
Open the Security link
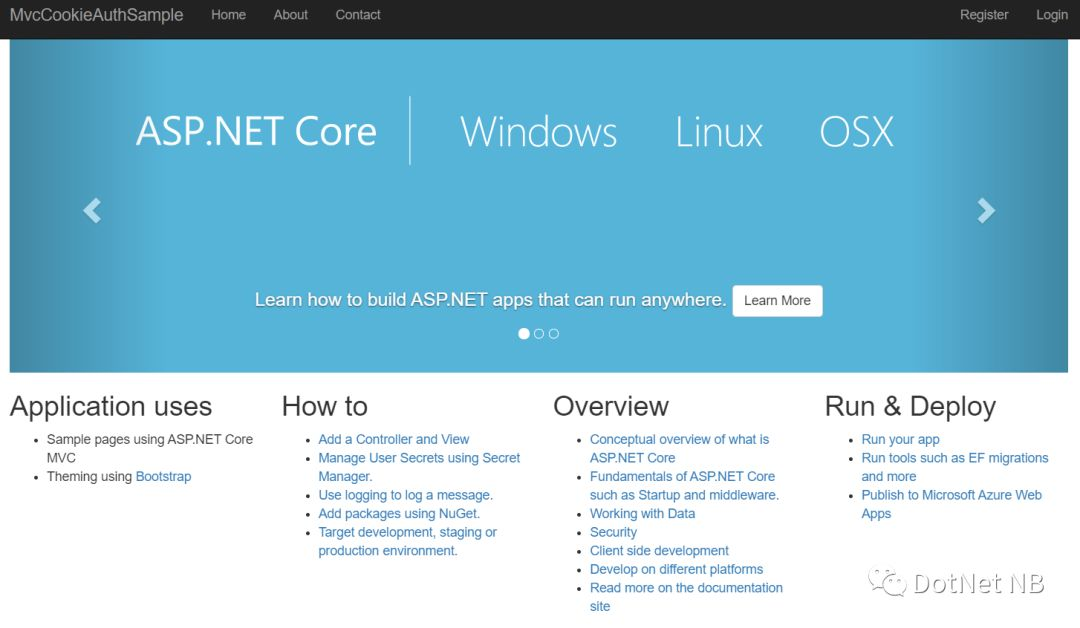click(x=613, y=532)
